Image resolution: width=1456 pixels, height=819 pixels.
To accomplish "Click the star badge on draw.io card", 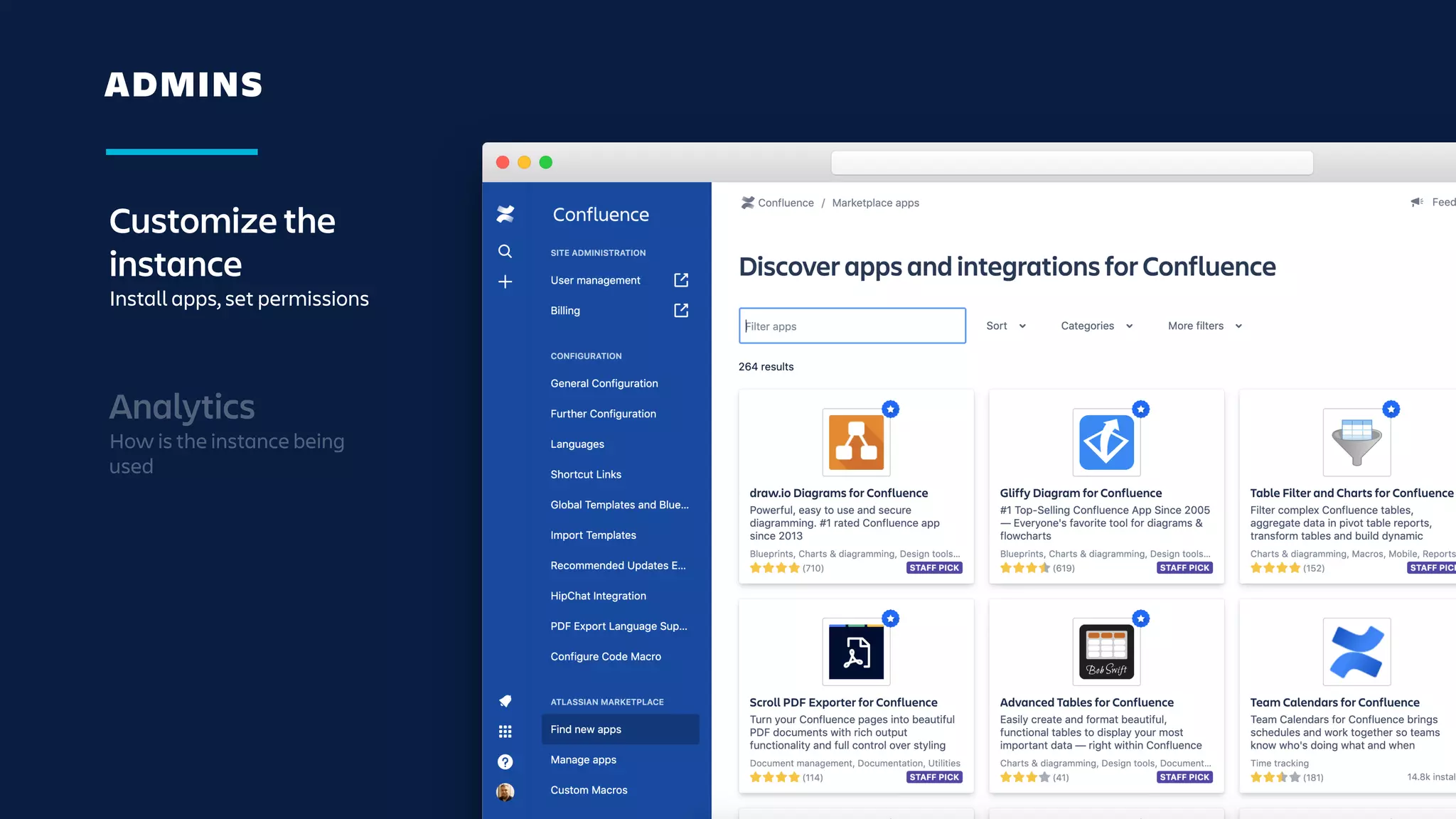I will click(890, 409).
